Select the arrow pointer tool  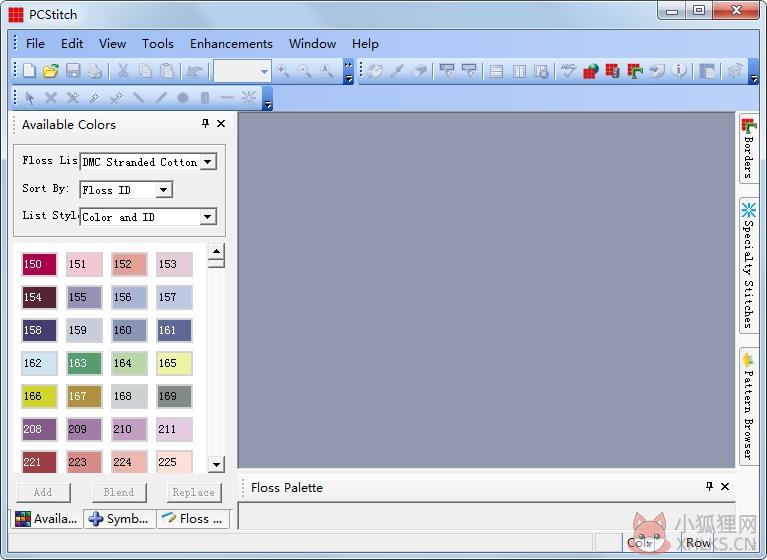[x=30, y=98]
